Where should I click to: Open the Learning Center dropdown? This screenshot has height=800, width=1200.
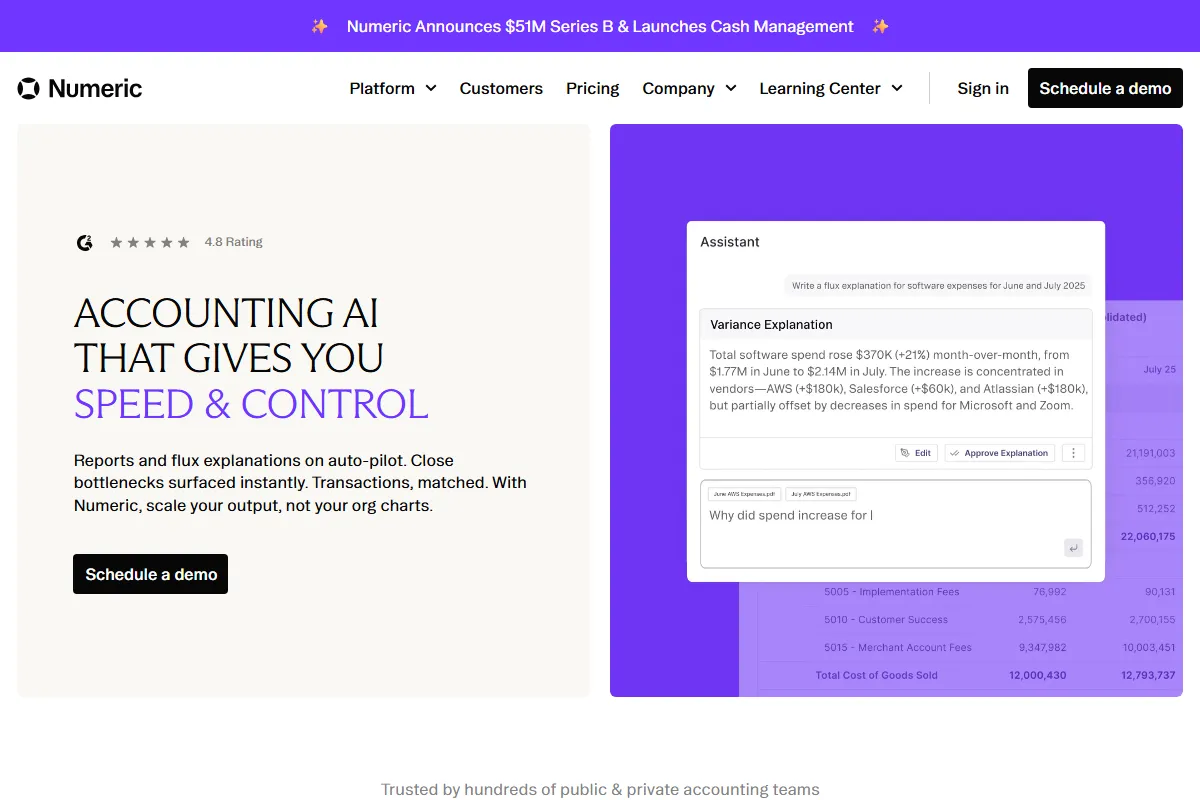point(830,88)
